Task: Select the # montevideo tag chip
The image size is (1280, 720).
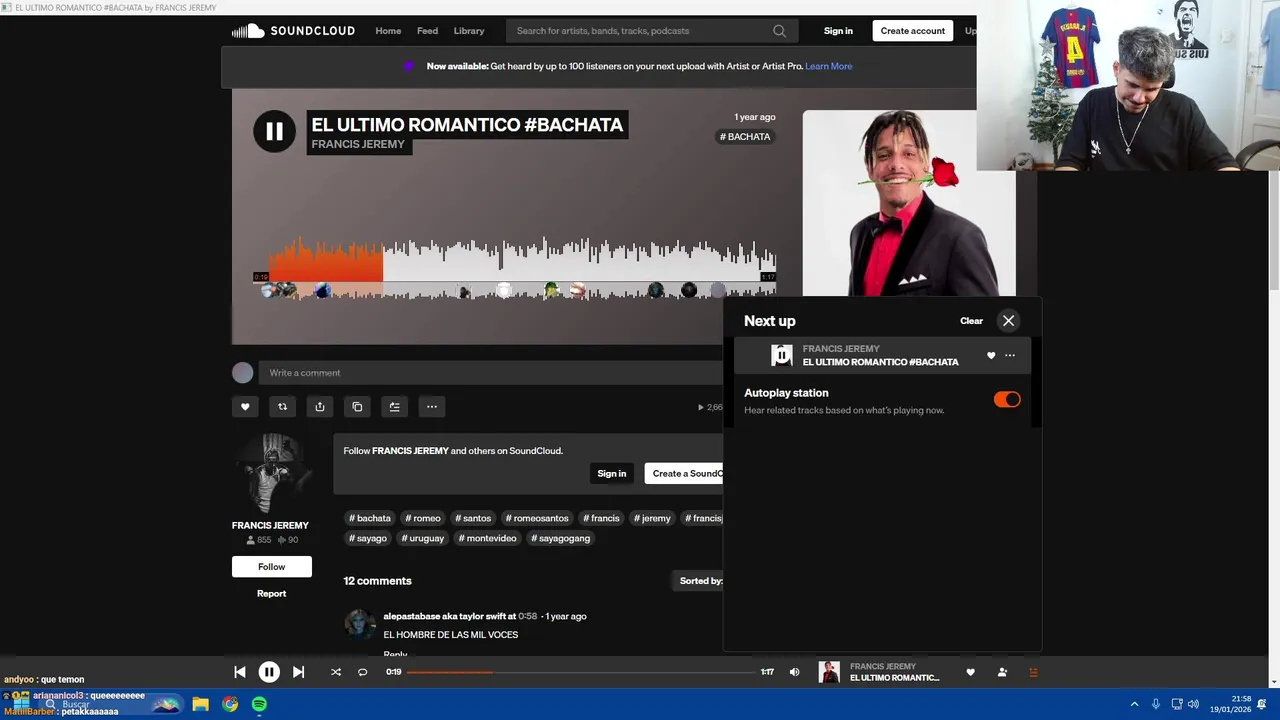Action: click(x=488, y=538)
